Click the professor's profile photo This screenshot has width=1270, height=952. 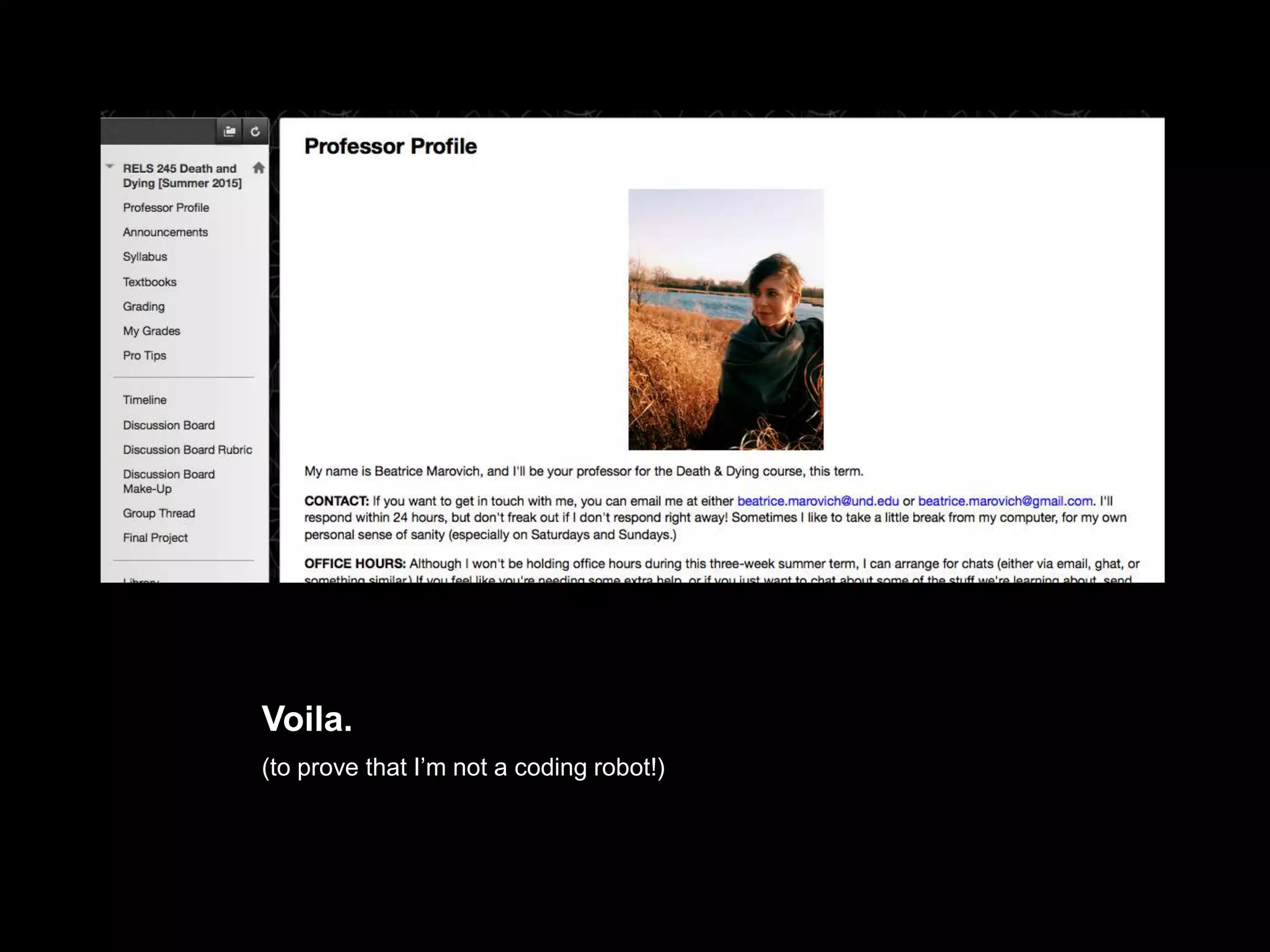point(726,320)
